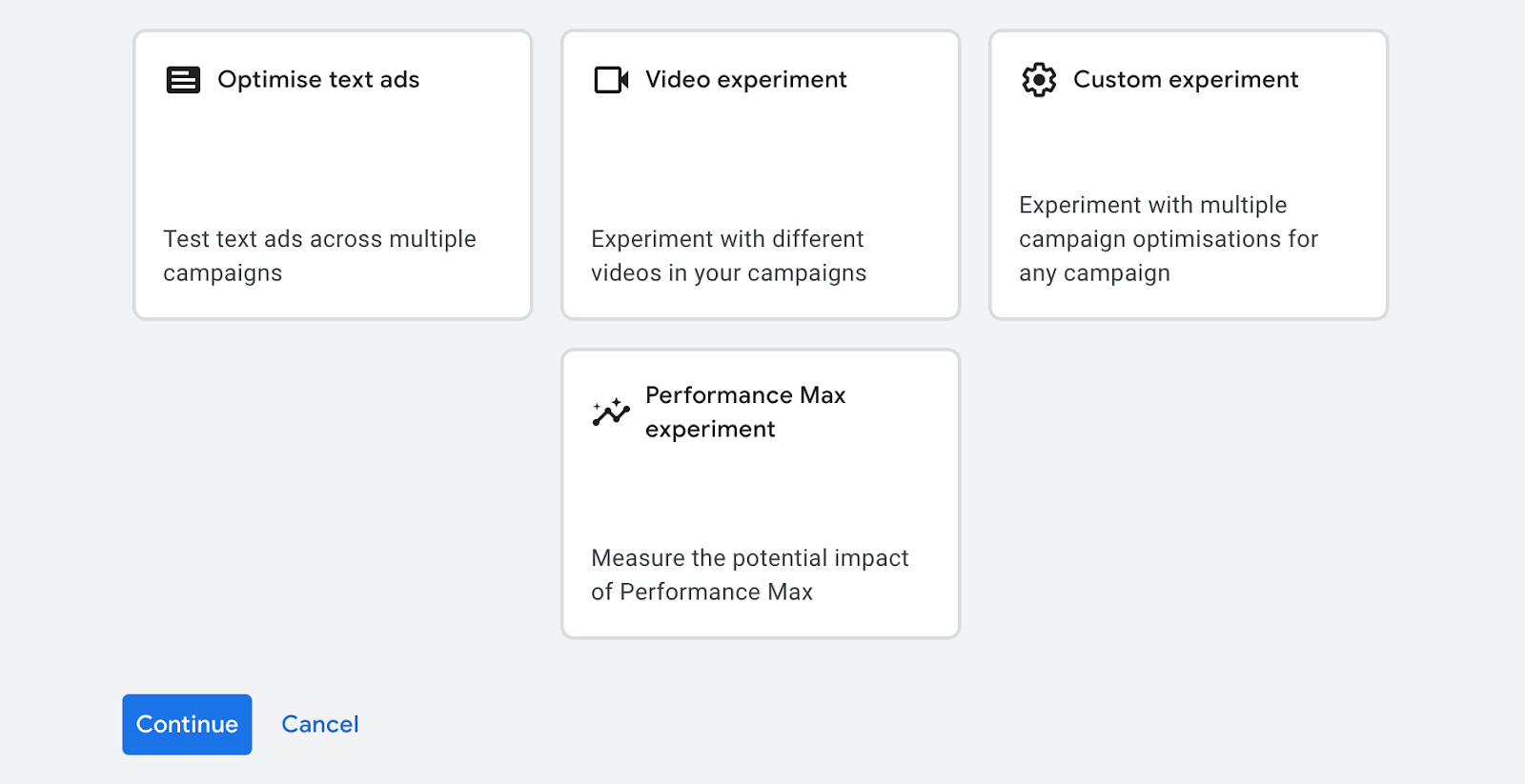Click the text ad icon on Optimise text ads card
This screenshot has height=784, width=1525.
click(x=183, y=80)
